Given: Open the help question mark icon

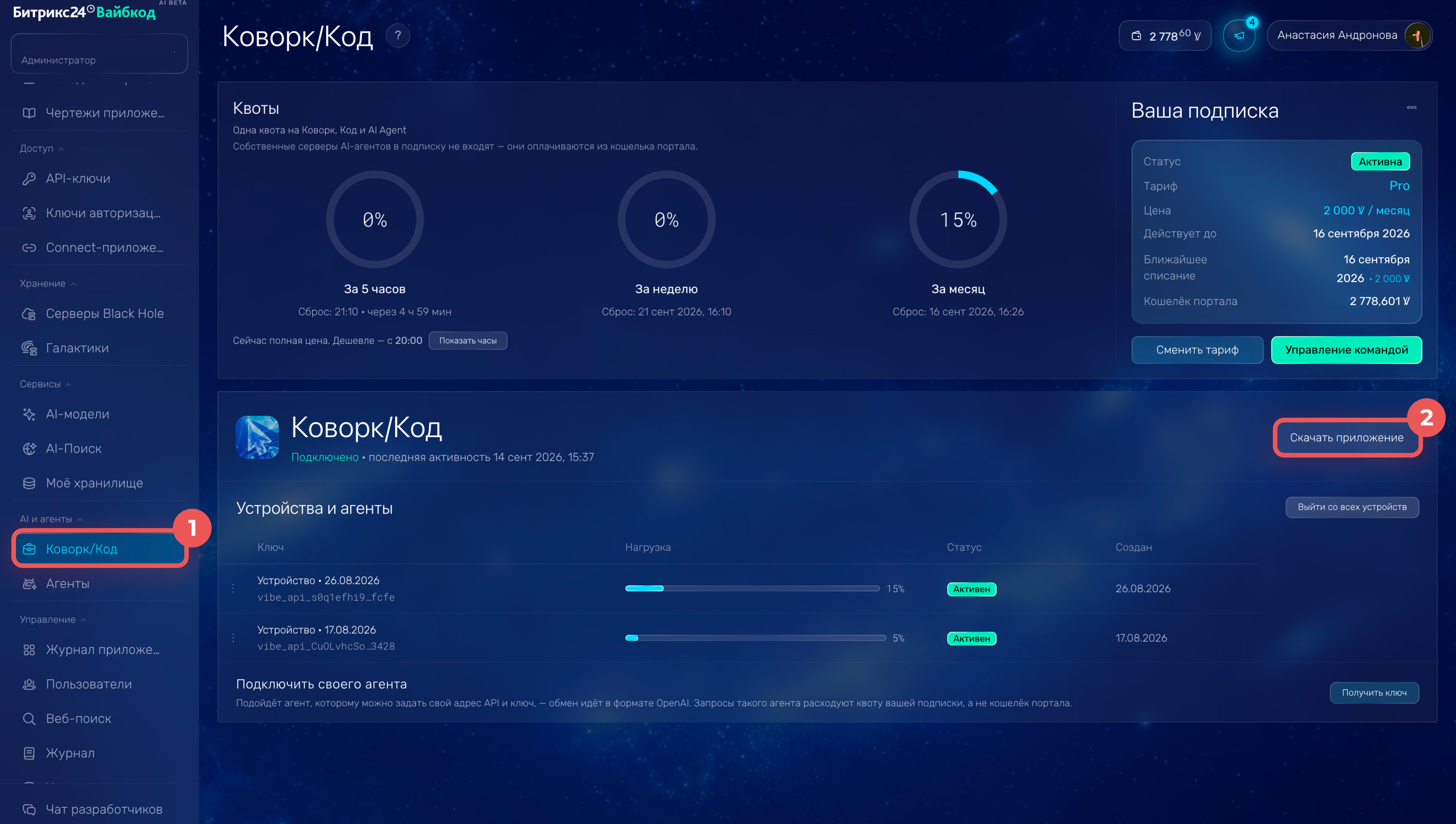Looking at the screenshot, I should [x=397, y=36].
